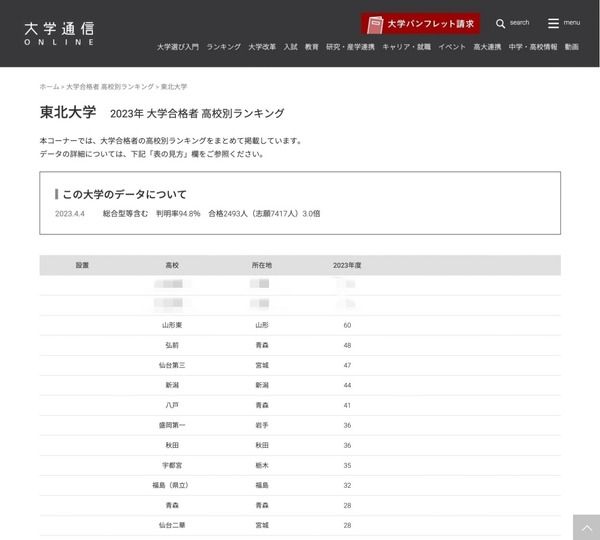This screenshot has height=540, width=600.
Task: Open 高大連携 nav item
Action: coord(487,47)
